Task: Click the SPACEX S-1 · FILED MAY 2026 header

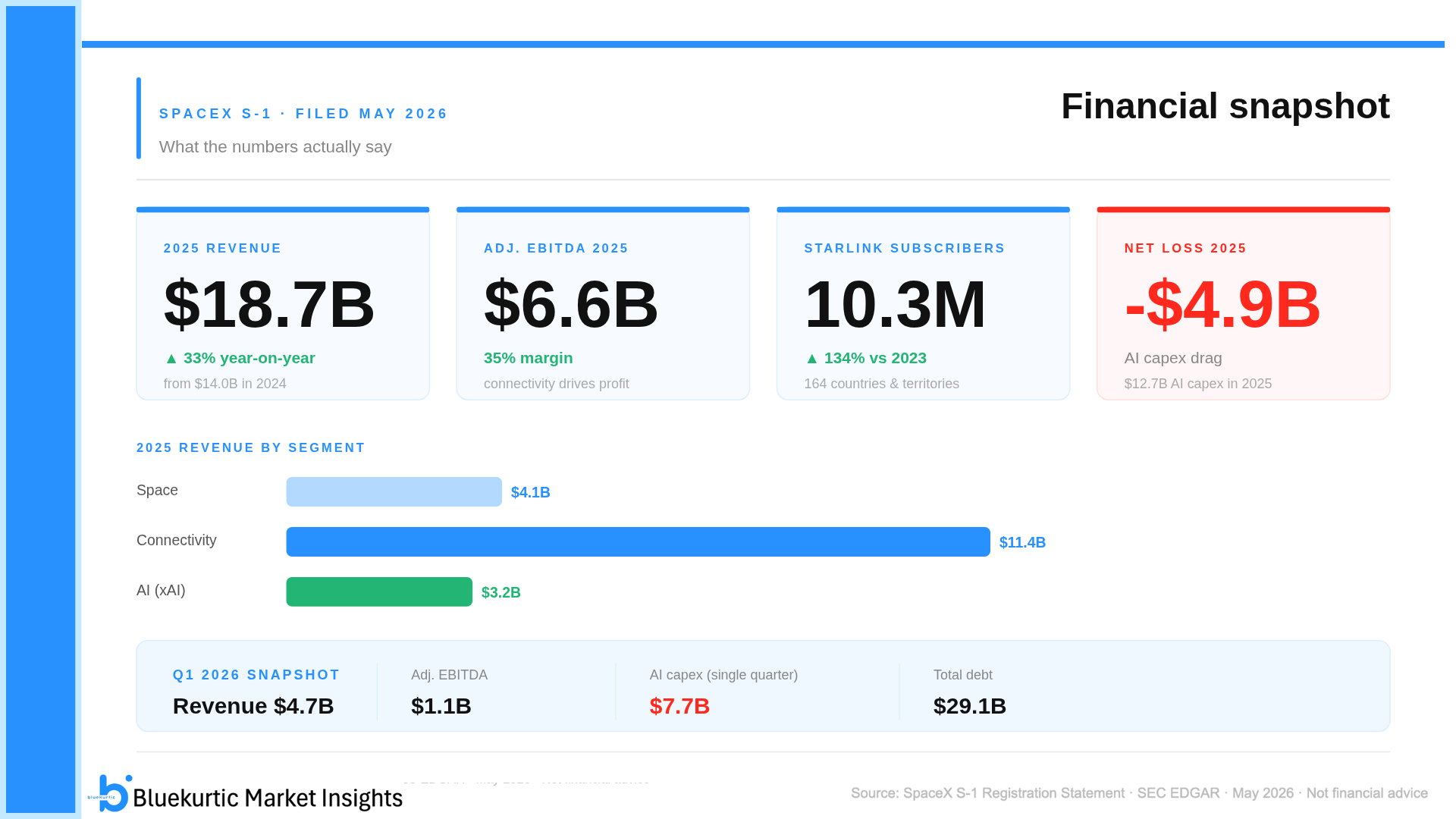Action: (x=303, y=114)
